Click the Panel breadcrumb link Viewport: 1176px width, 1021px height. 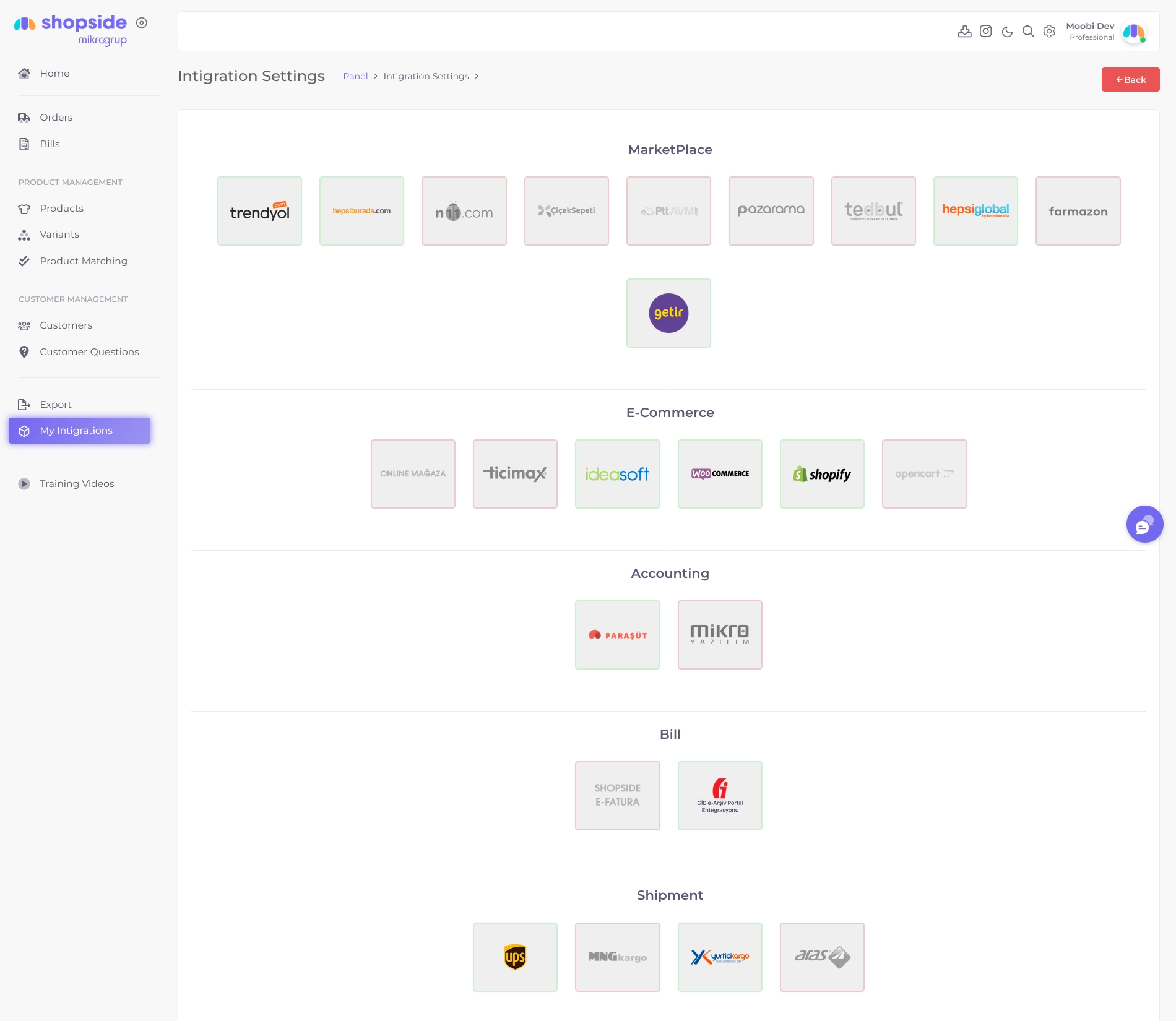coord(355,76)
